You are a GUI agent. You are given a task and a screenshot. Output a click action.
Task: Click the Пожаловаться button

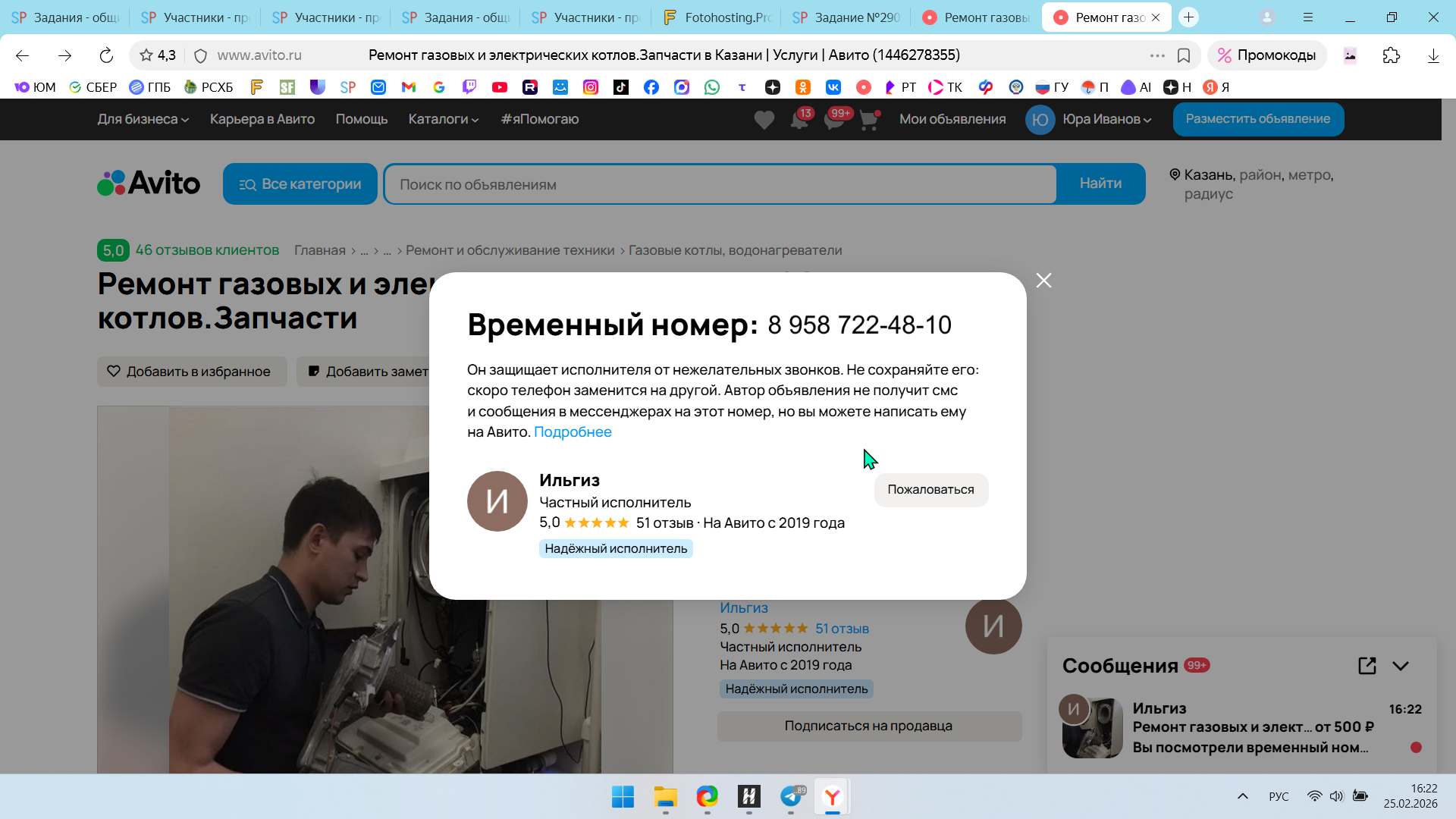coord(930,490)
